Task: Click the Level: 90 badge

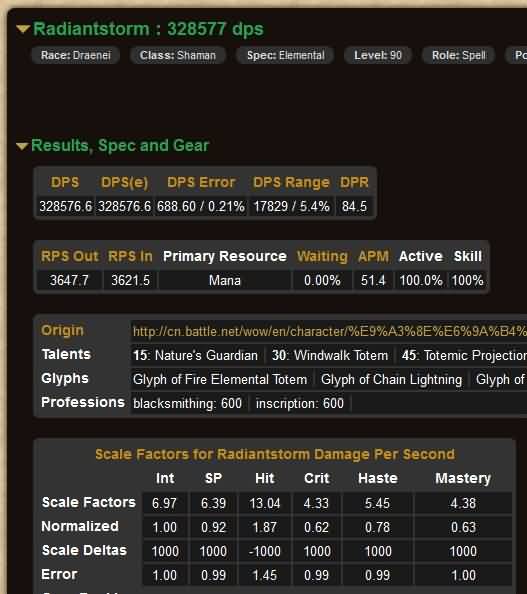Action: click(x=378, y=55)
